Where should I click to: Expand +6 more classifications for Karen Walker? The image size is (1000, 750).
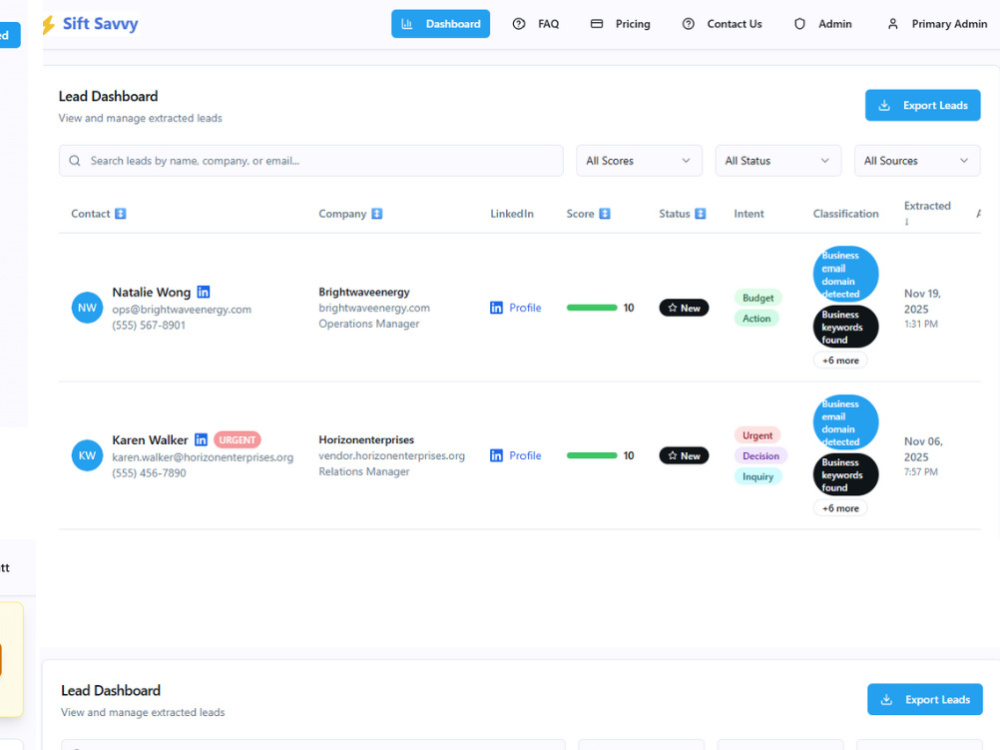(840, 508)
